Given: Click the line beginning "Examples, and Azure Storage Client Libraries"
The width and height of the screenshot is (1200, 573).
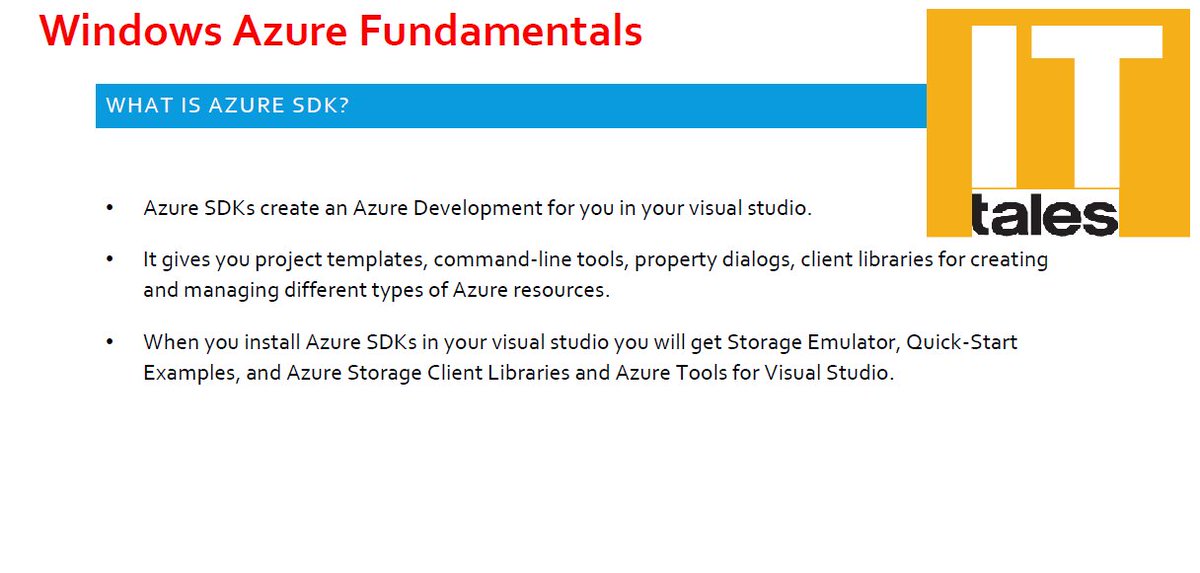Looking at the screenshot, I should [518, 373].
